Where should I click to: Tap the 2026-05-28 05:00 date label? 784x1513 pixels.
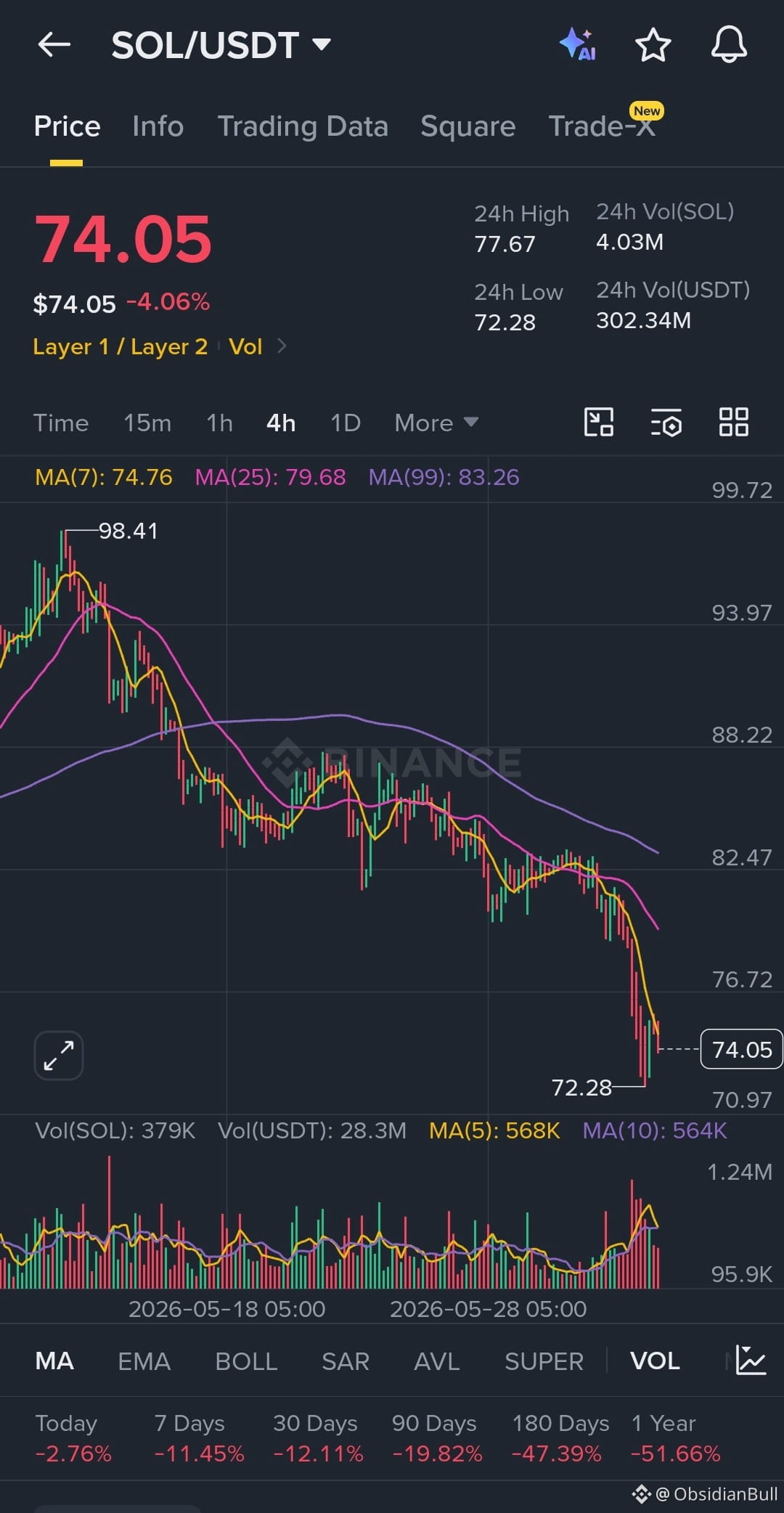[488, 1309]
